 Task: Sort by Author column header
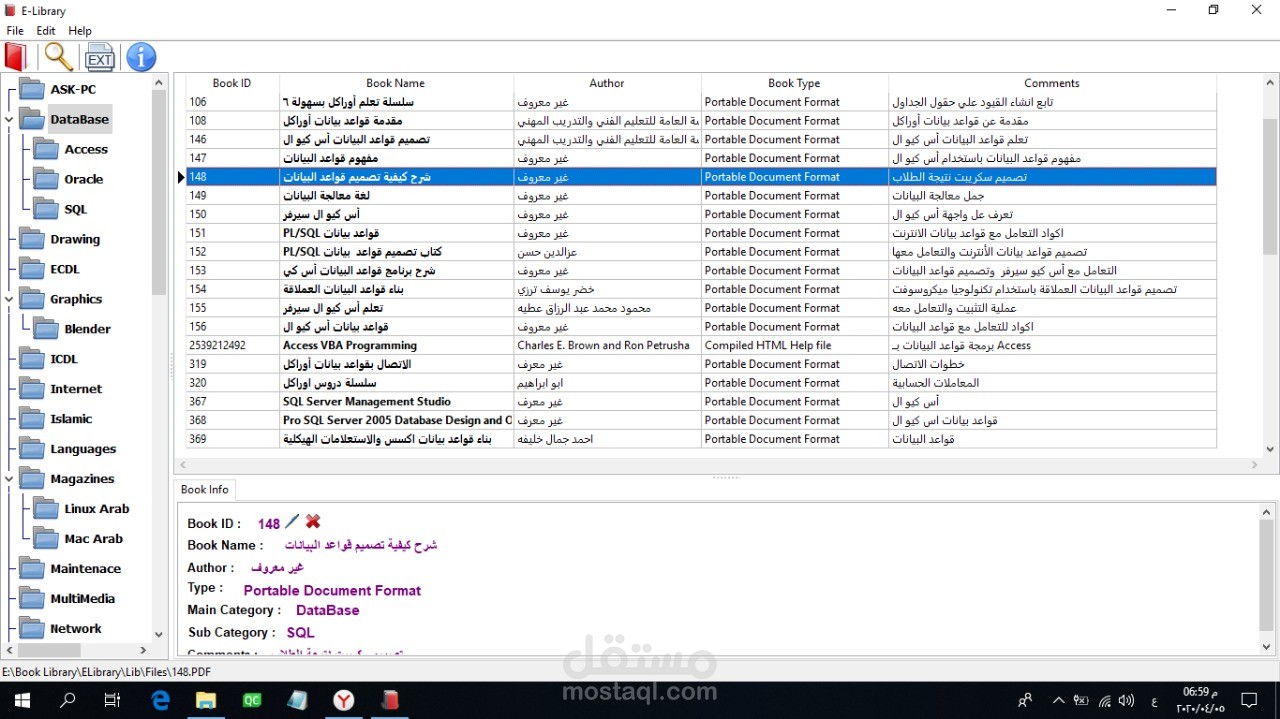[x=607, y=83]
